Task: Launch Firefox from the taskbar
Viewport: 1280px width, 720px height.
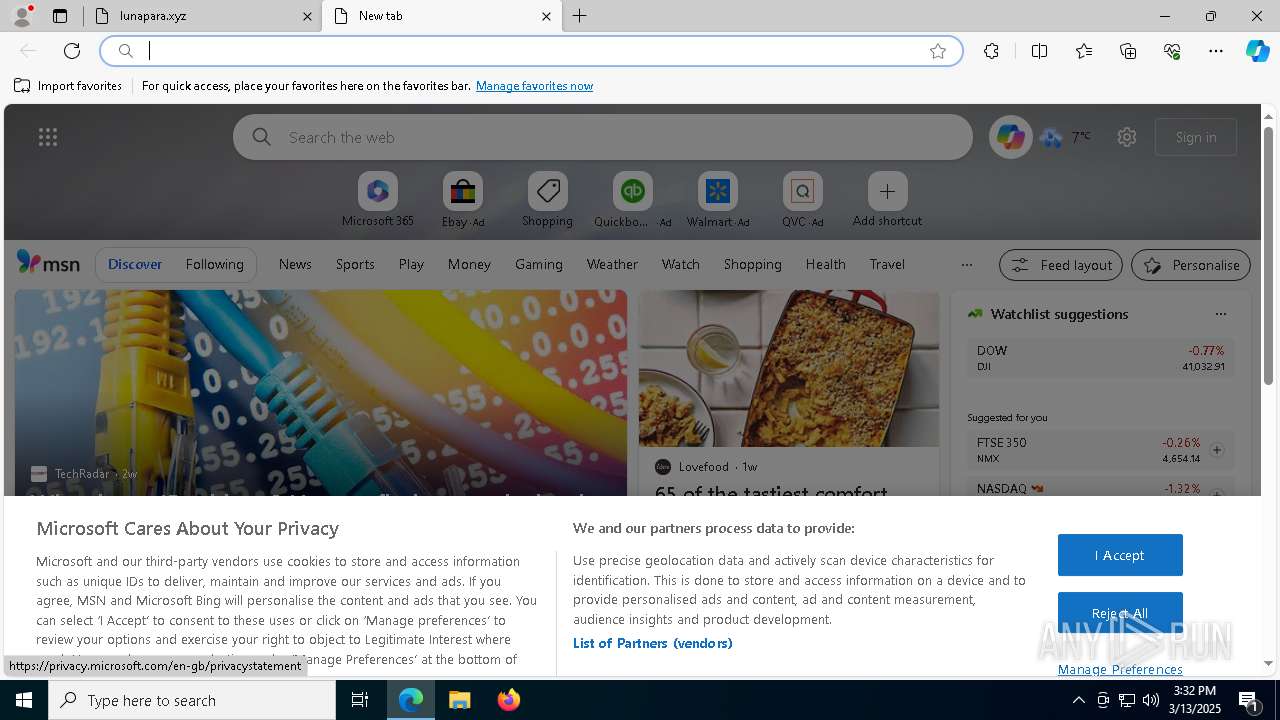Action: pos(508,700)
